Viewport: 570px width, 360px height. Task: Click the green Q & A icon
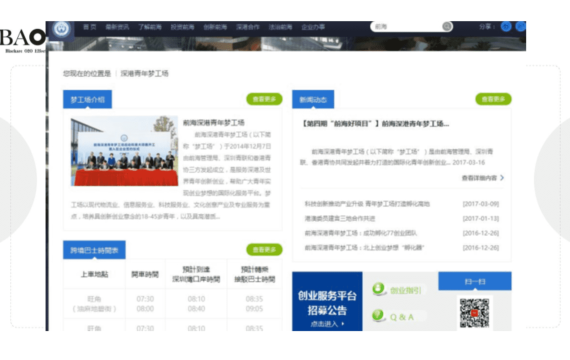click(x=378, y=315)
